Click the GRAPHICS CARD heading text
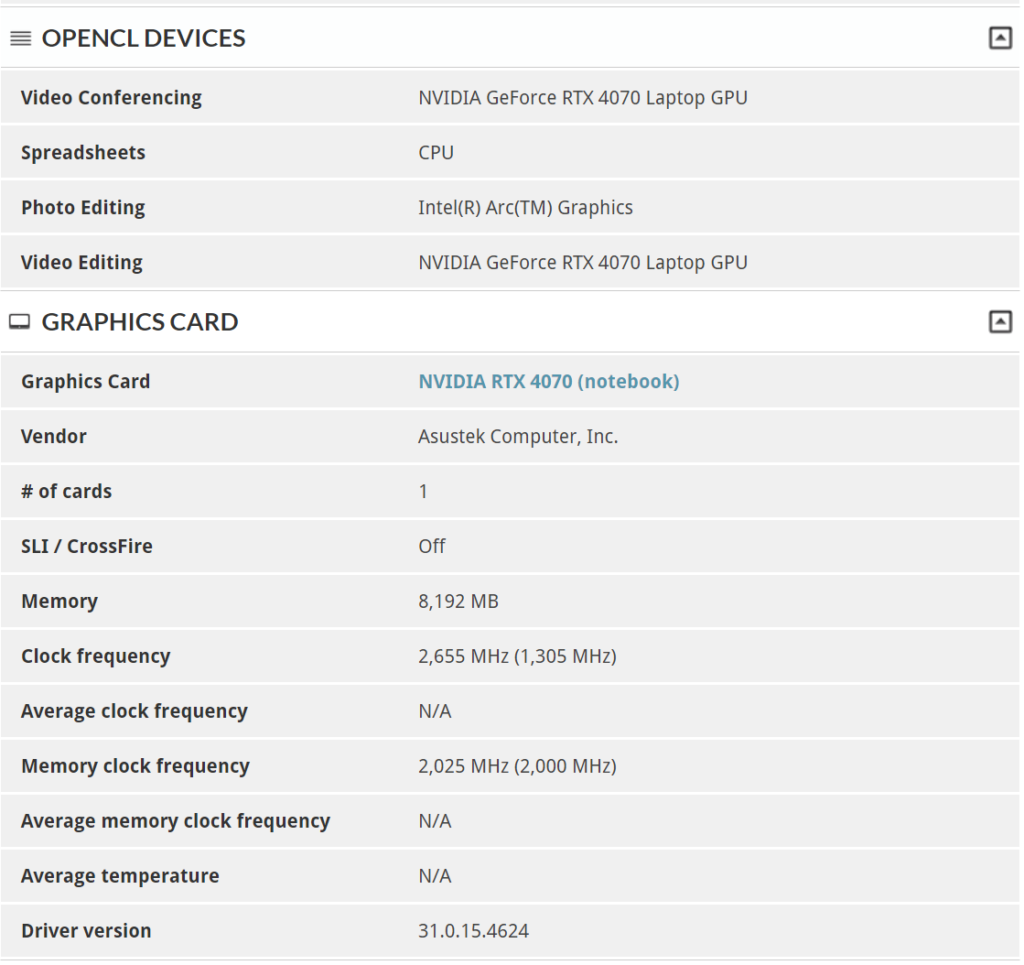 [x=140, y=322]
